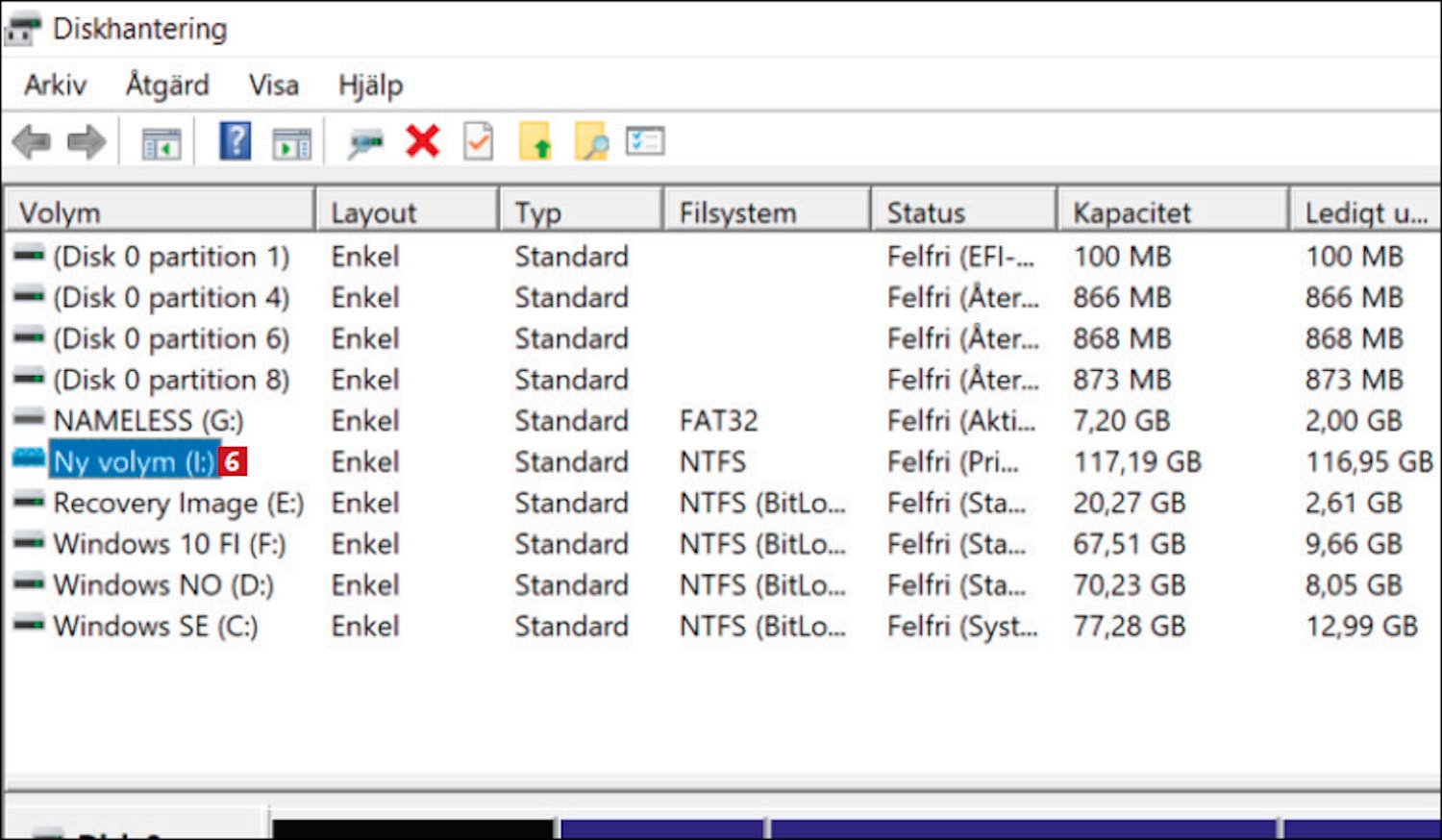The height and width of the screenshot is (840, 1442).
Task: Sort by the Volym column header
Action: [161, 211]
